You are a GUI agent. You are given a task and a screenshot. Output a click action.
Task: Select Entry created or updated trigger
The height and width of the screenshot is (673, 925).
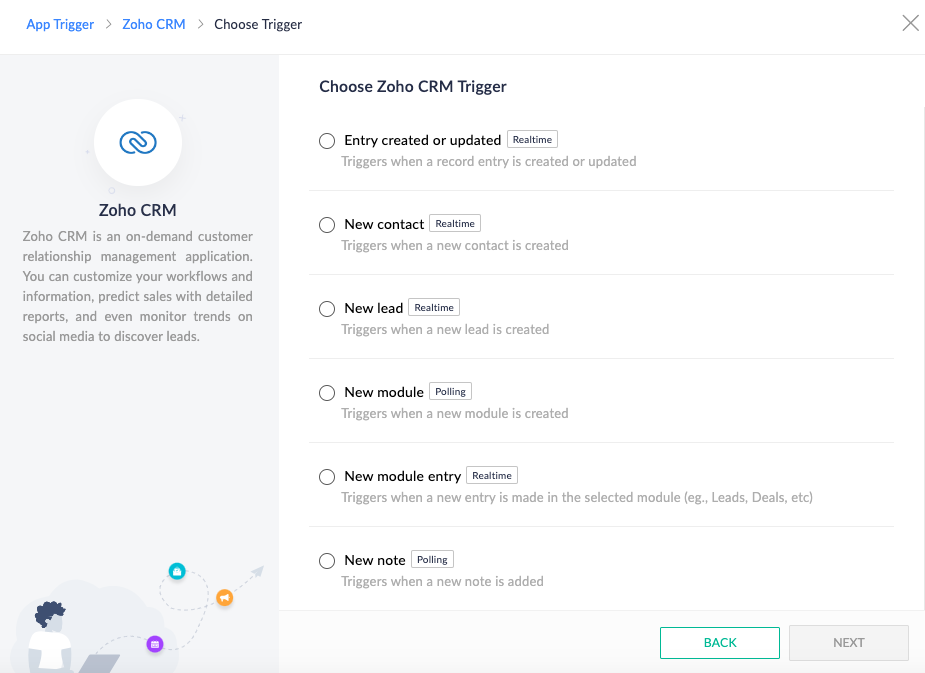click(327, 141)
